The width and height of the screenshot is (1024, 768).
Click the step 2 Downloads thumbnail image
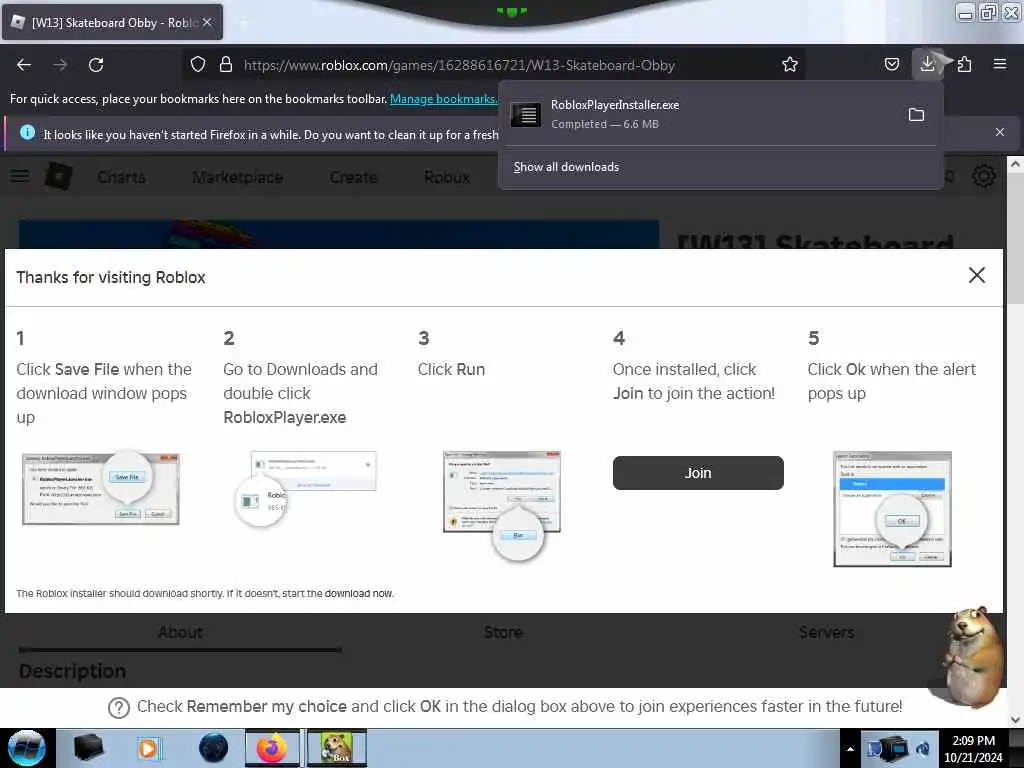click(x=306, y=488)
